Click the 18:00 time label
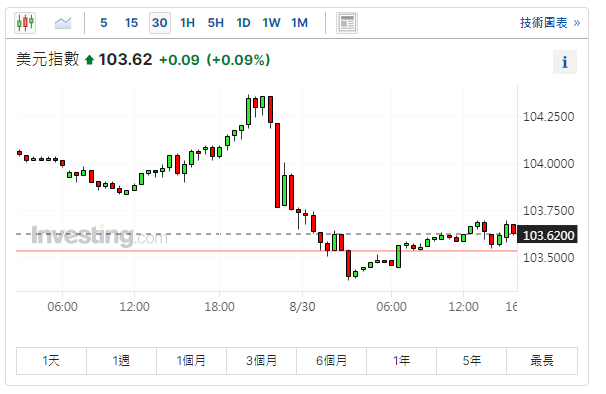Screen dimensions: 606x394 pos(219,307)
